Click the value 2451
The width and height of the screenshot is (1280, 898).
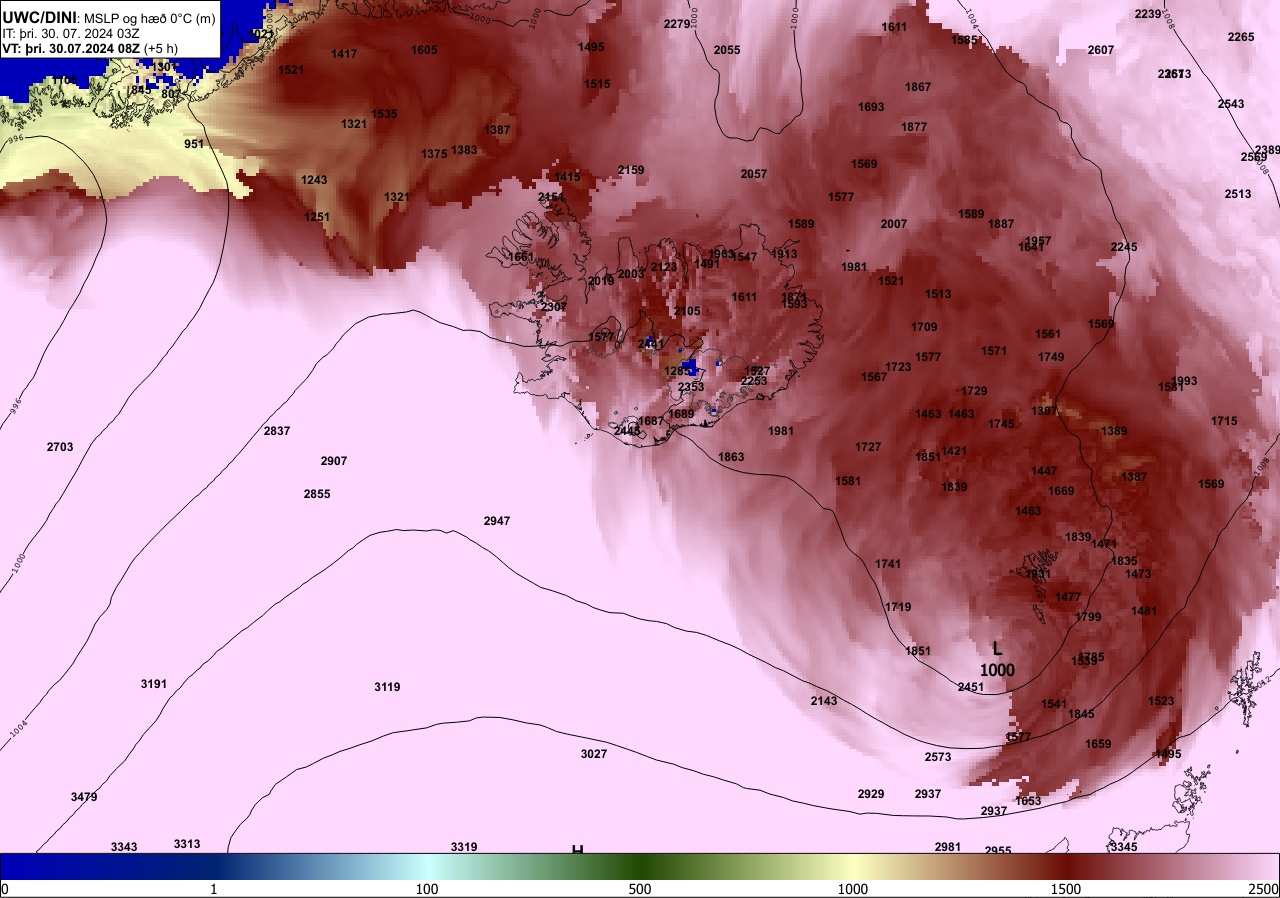coord(971,687)
